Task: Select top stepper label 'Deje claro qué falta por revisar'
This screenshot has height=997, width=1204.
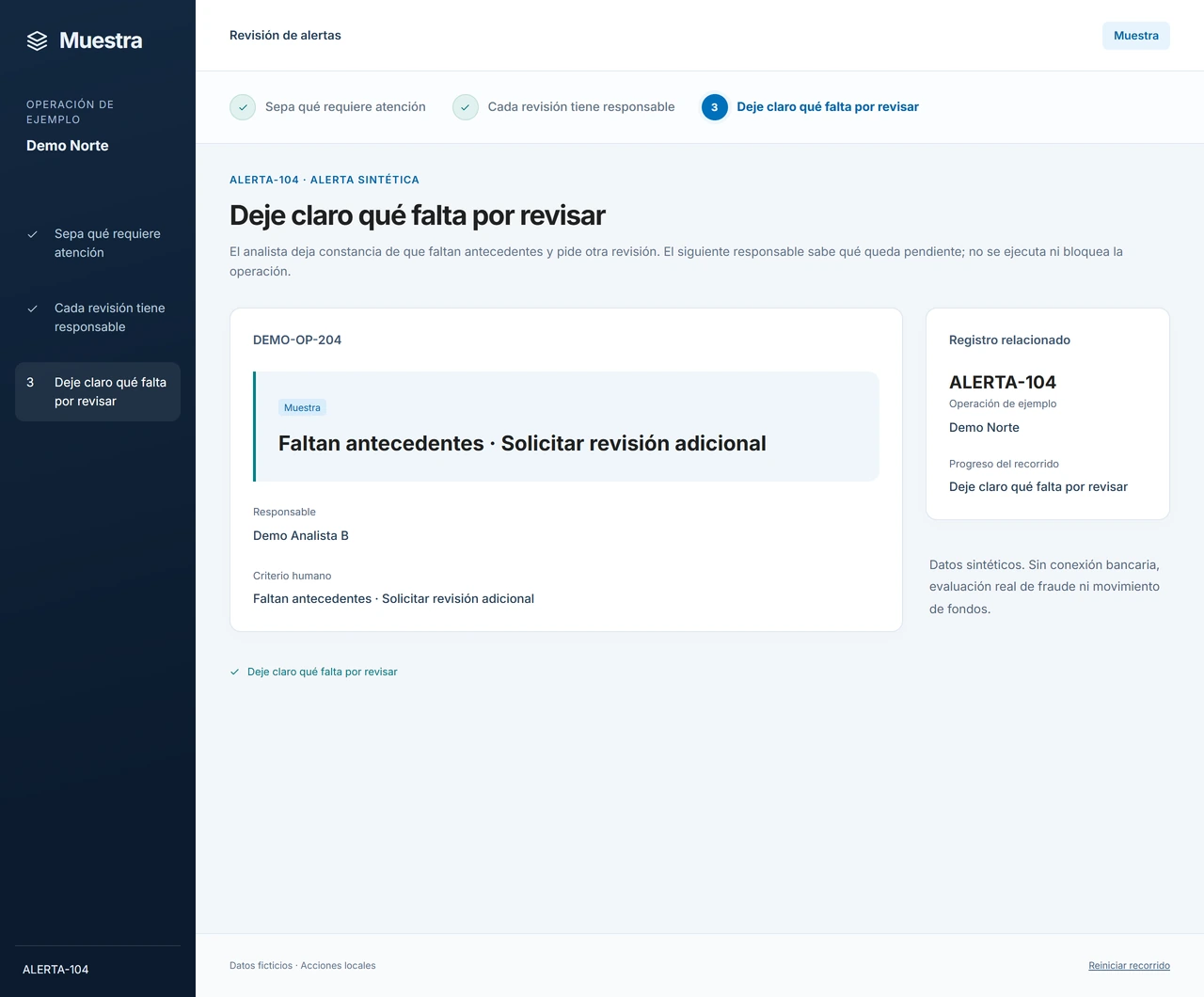Action: (828, 107)
